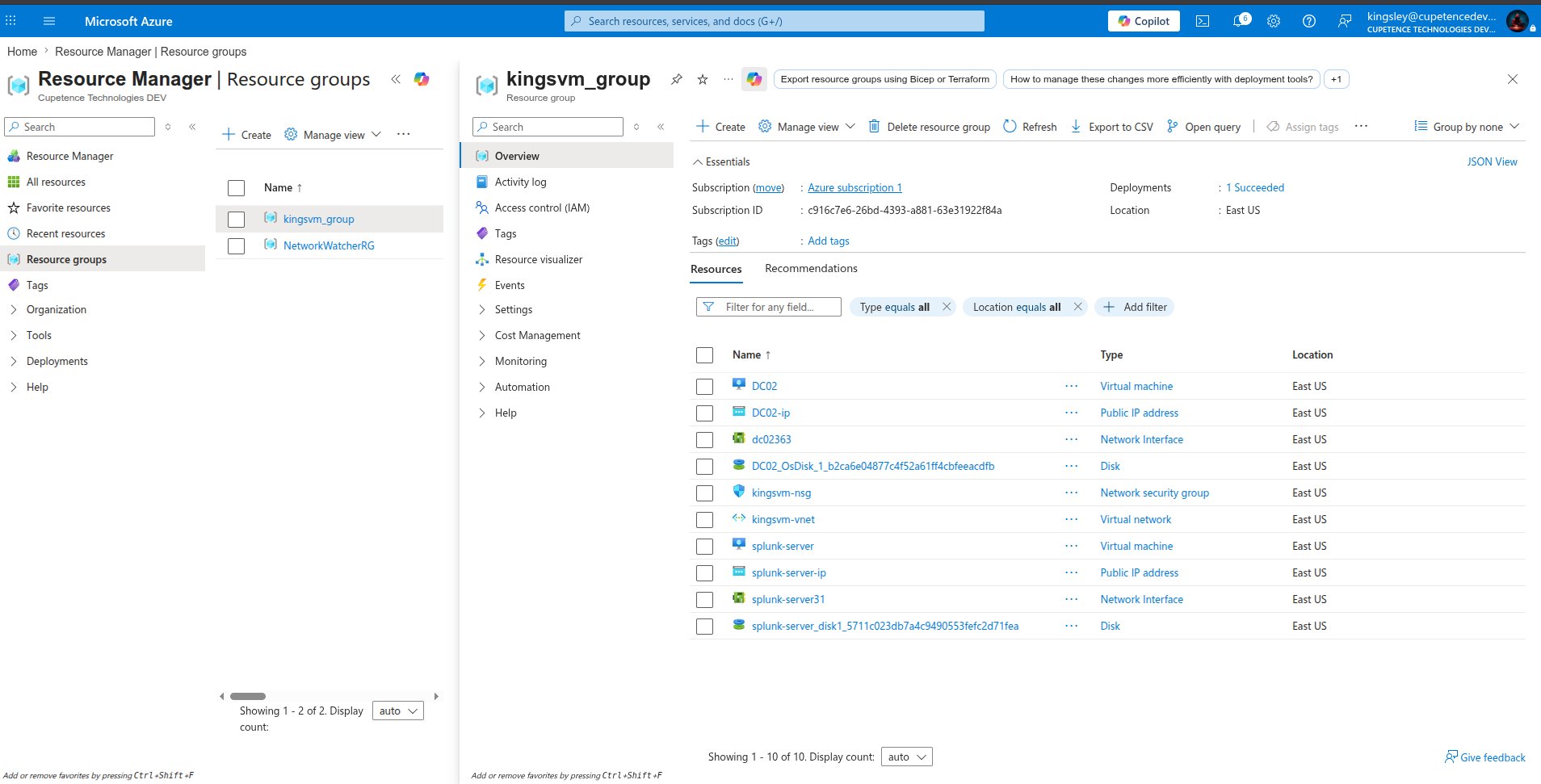
Task: Tick the NetworkWatcherRG checkbox
Action: 236,246
